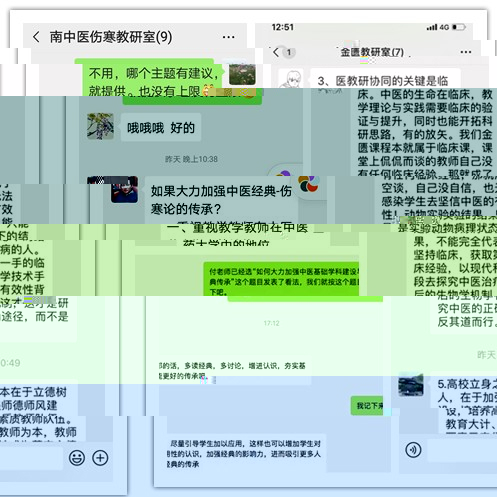Open sketch avatar beside 医教研协同 message
This screenshot has width=497, height=497.
click(x=291, y=78)
